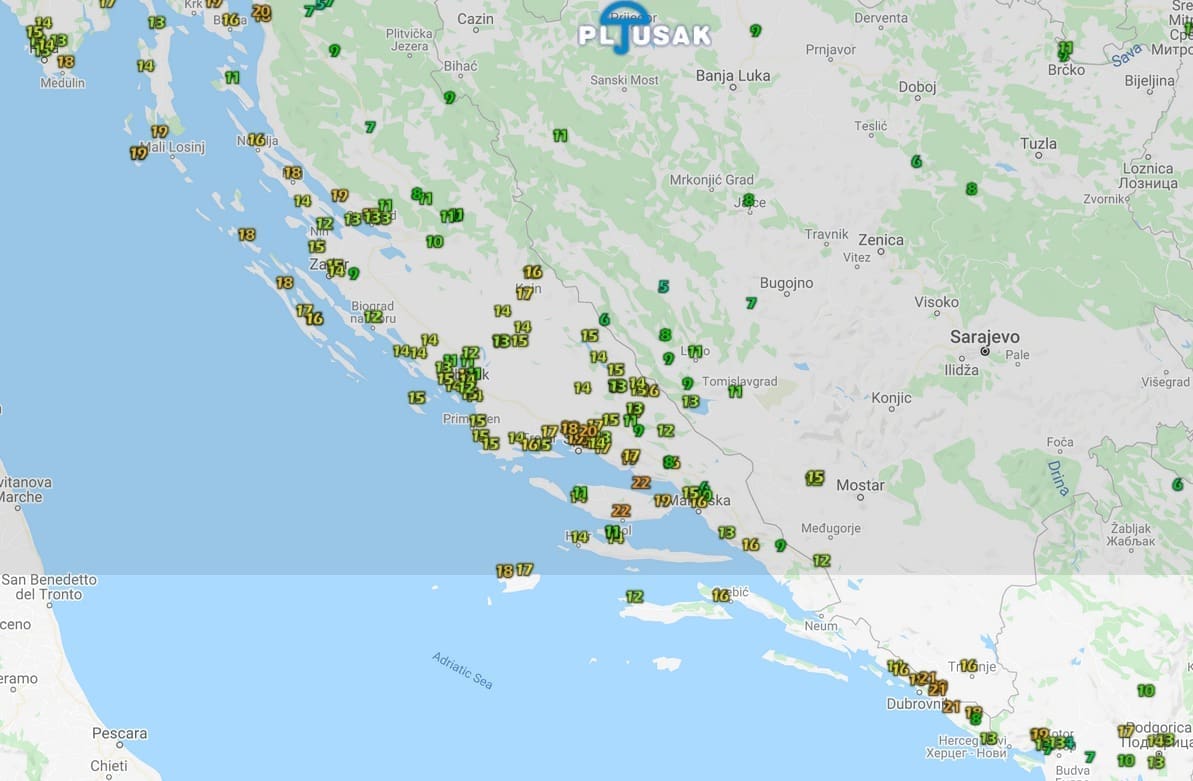The height and width of the screenshot is (781, 1193).
Task: Open the 10 marker north of Podgorica
Action: click(1145, 691)
